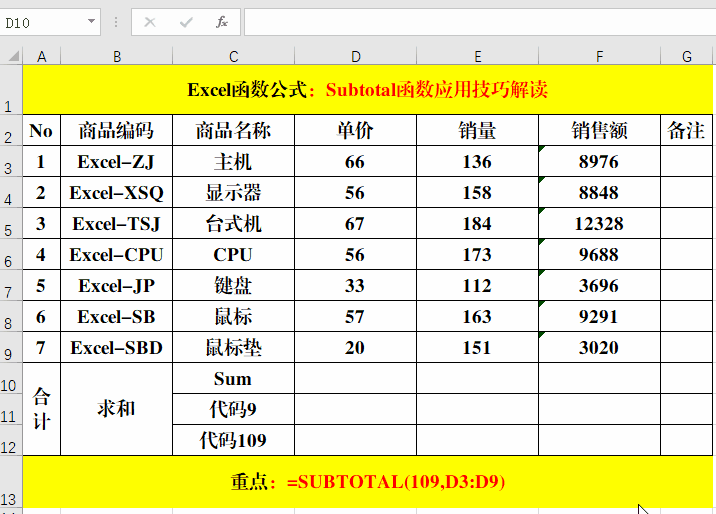Click the cell 'Excel-JP'

[116, 285]
